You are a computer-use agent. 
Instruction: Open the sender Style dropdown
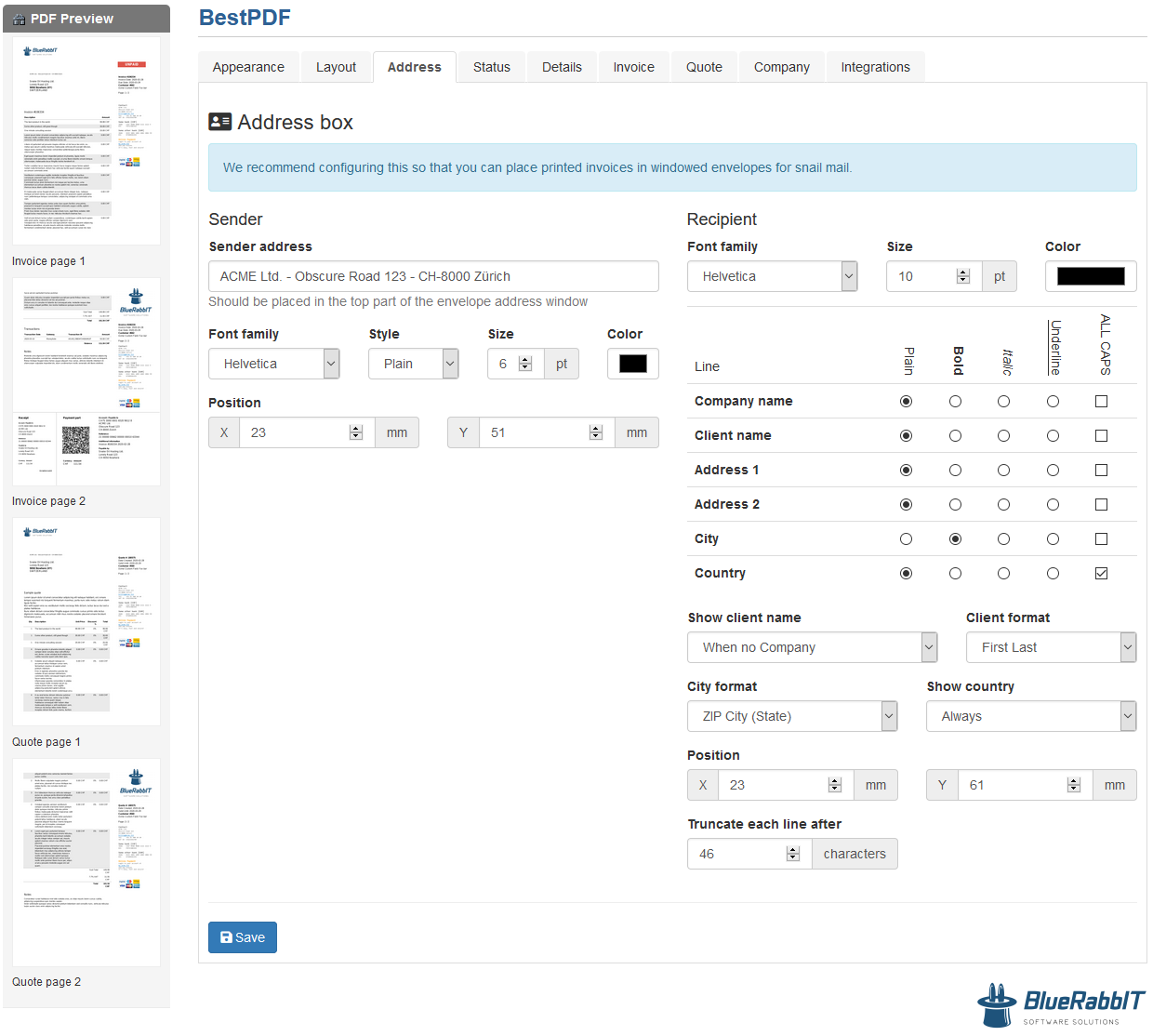tap(413, 364)
